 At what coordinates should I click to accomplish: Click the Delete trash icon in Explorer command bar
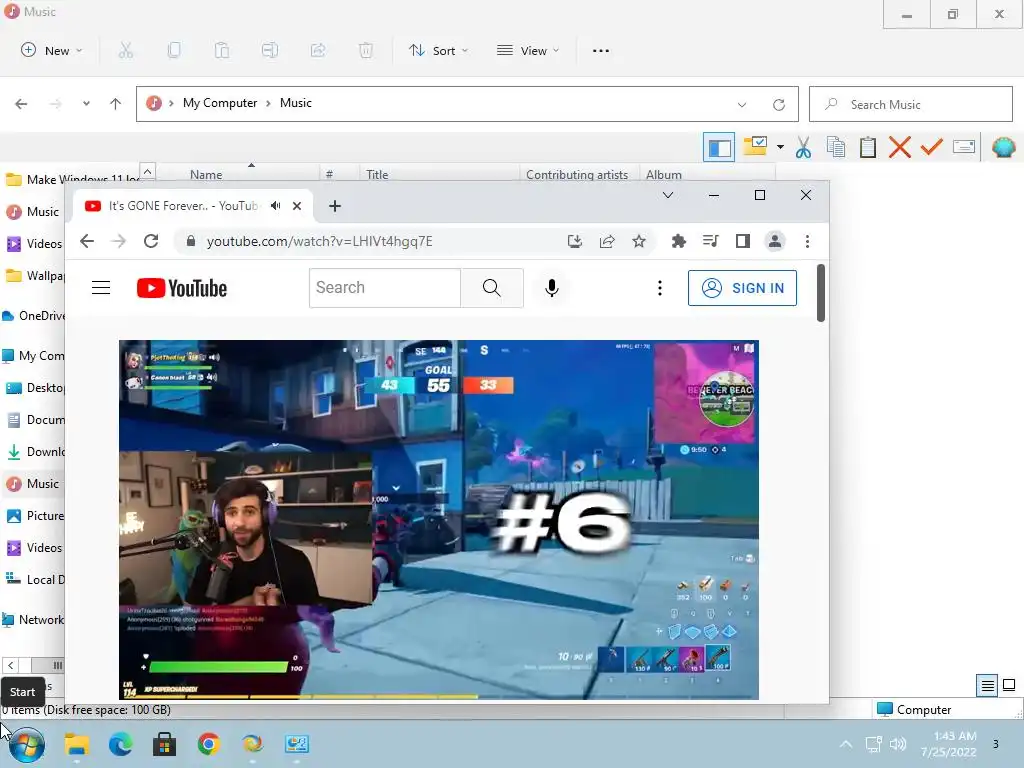[366, 50]
